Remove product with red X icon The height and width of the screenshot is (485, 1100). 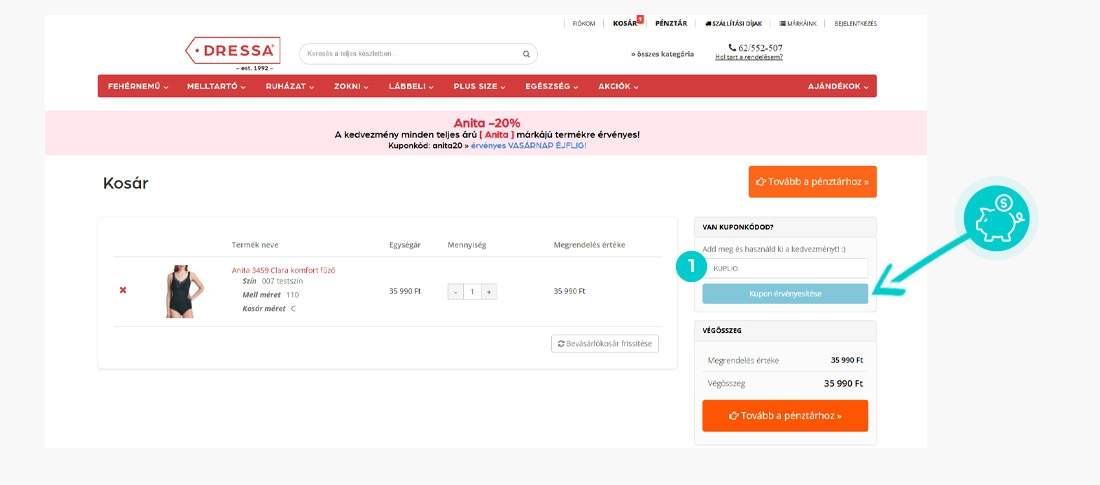tap(123, 290)
